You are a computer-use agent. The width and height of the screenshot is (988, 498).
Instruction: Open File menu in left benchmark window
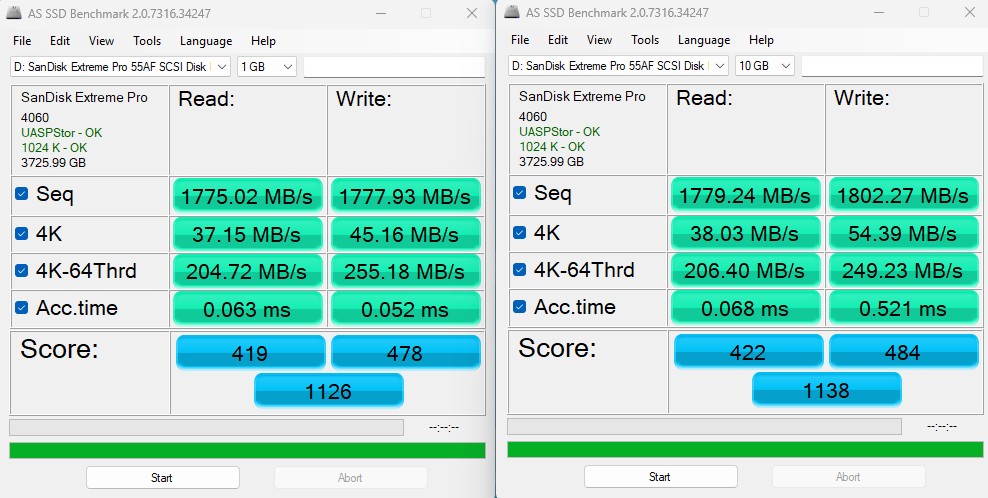click(22, 41)
